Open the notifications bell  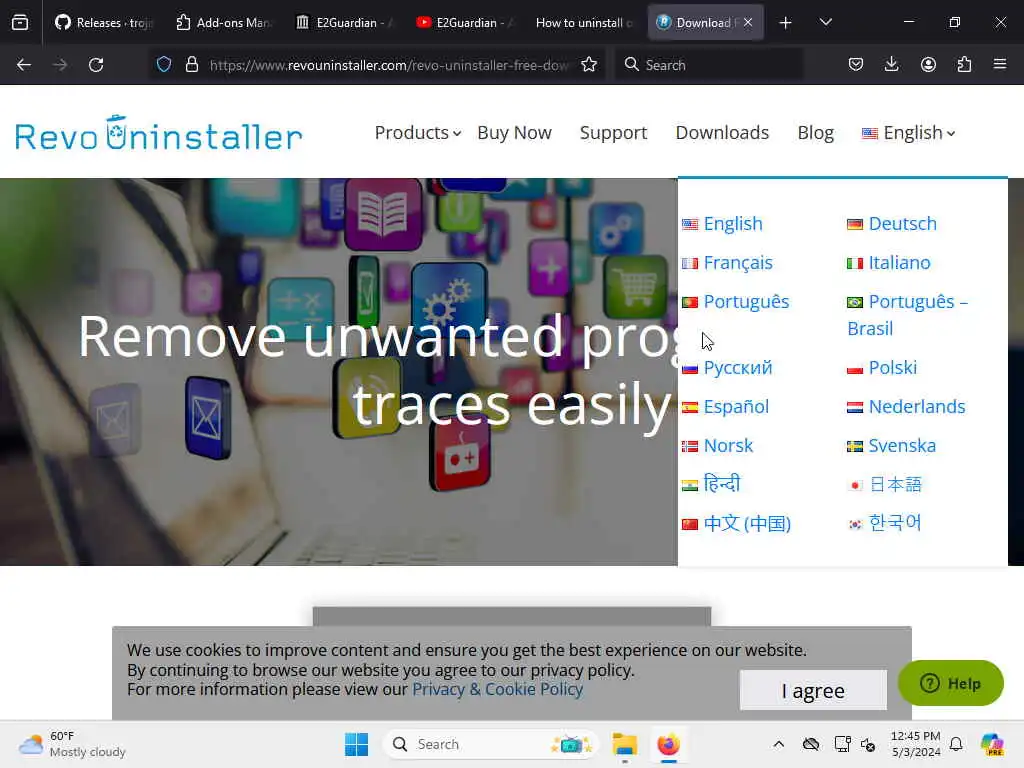956,744
